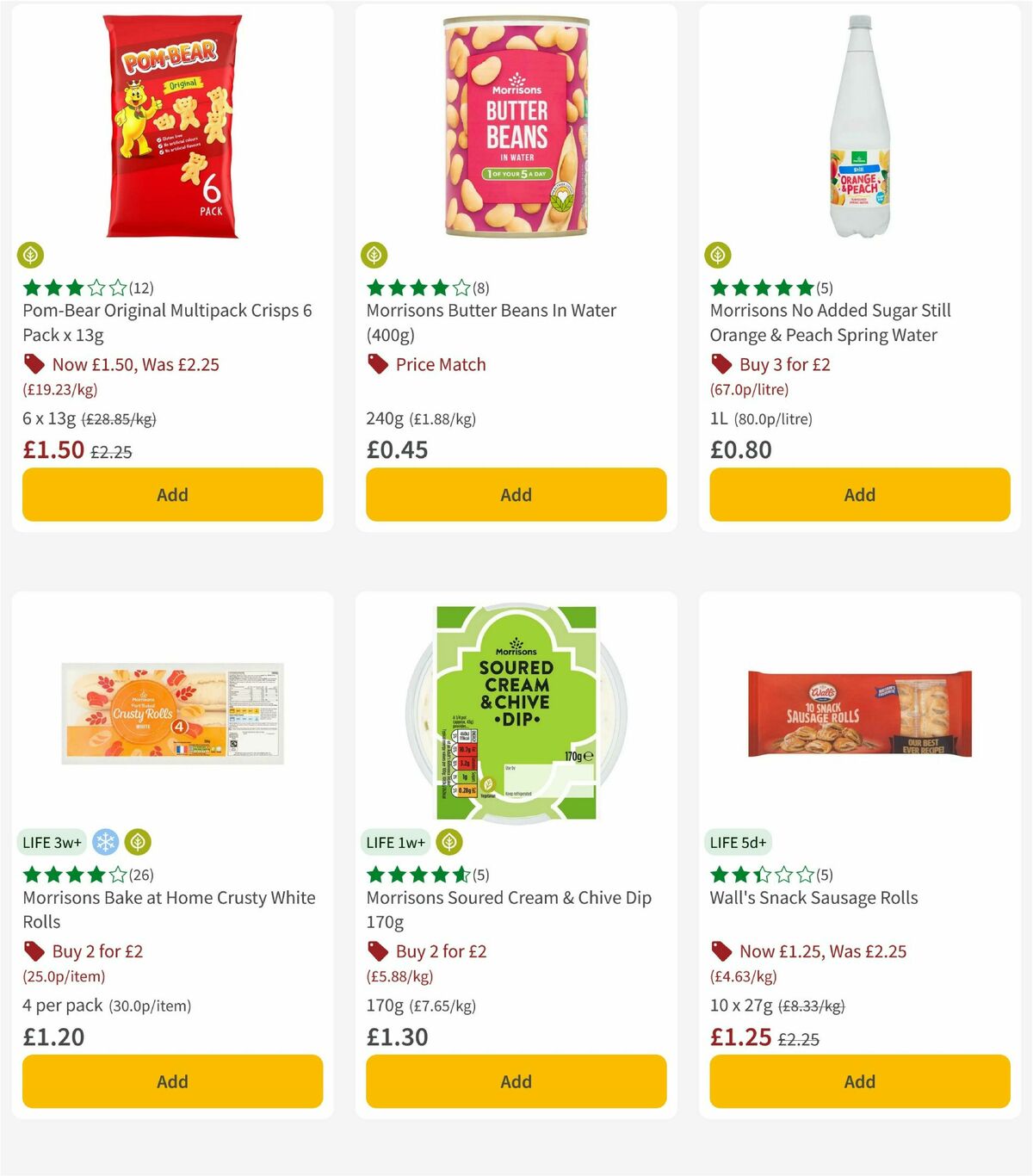
Task: Click the offer tag icon next to Buy 3 for £2
Action: (x=720, y=364)
